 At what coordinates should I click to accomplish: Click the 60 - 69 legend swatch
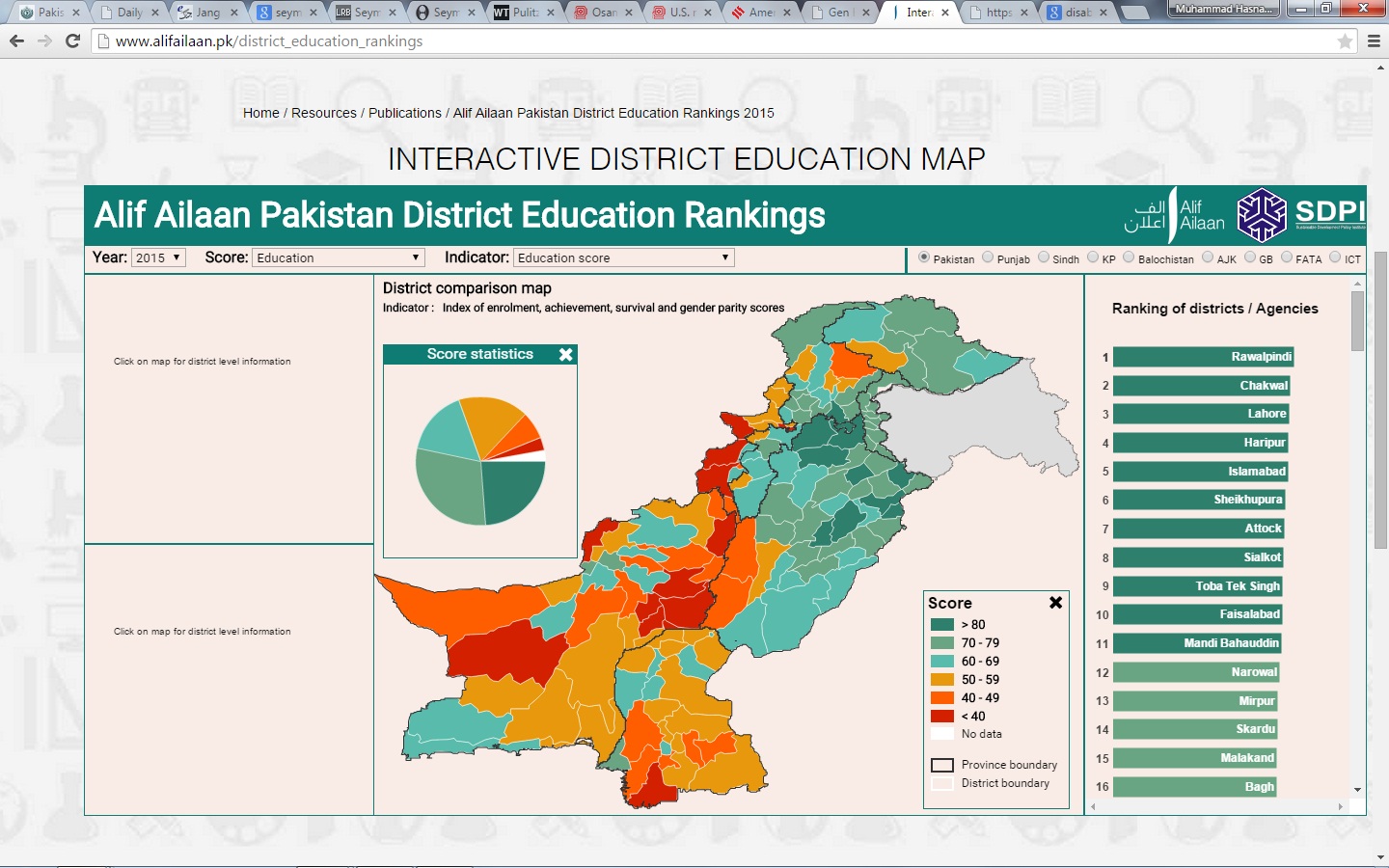(942, 662)
